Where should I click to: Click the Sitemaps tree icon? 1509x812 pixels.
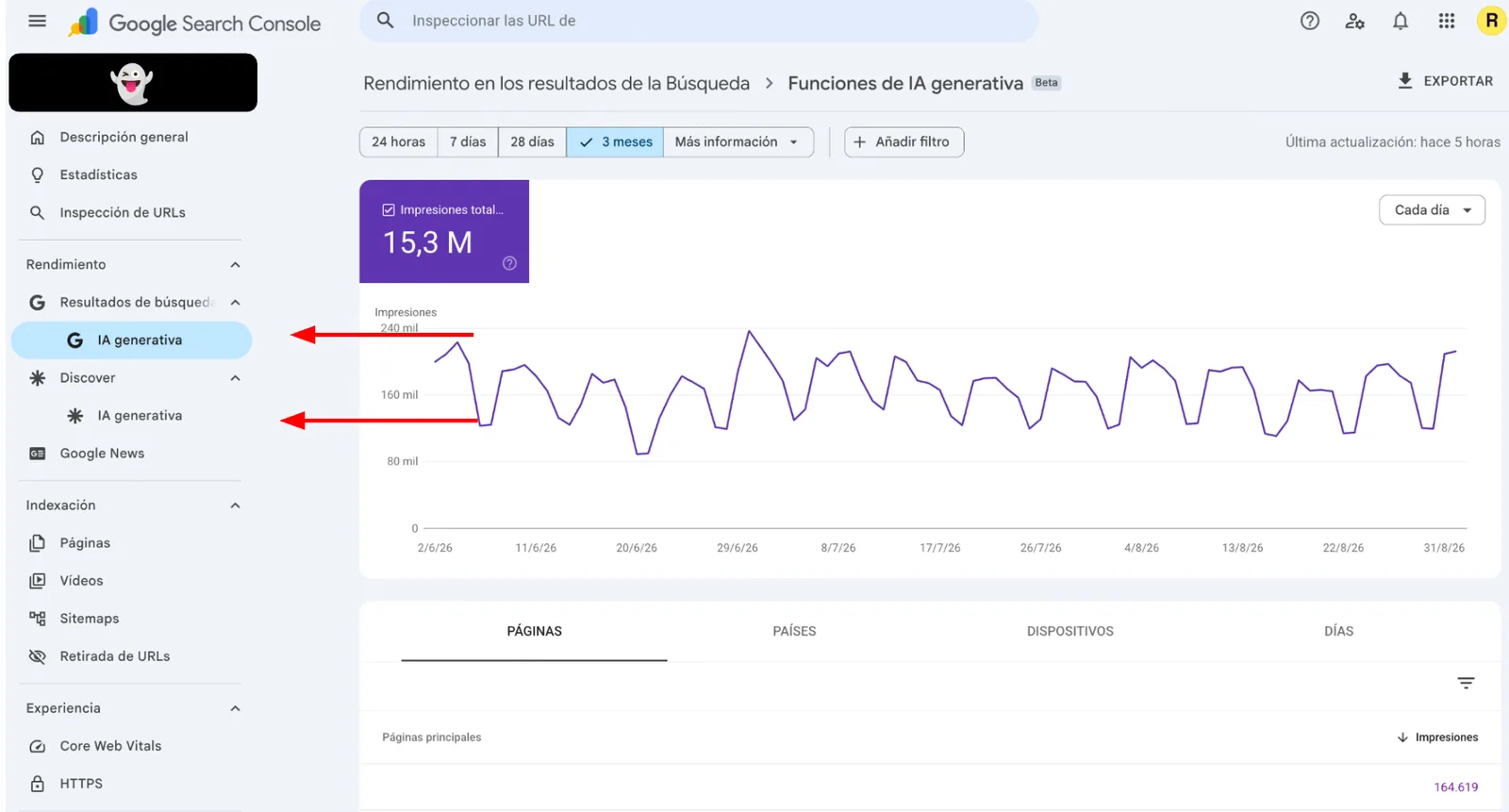pyautogui.click(x=38, y=619)
